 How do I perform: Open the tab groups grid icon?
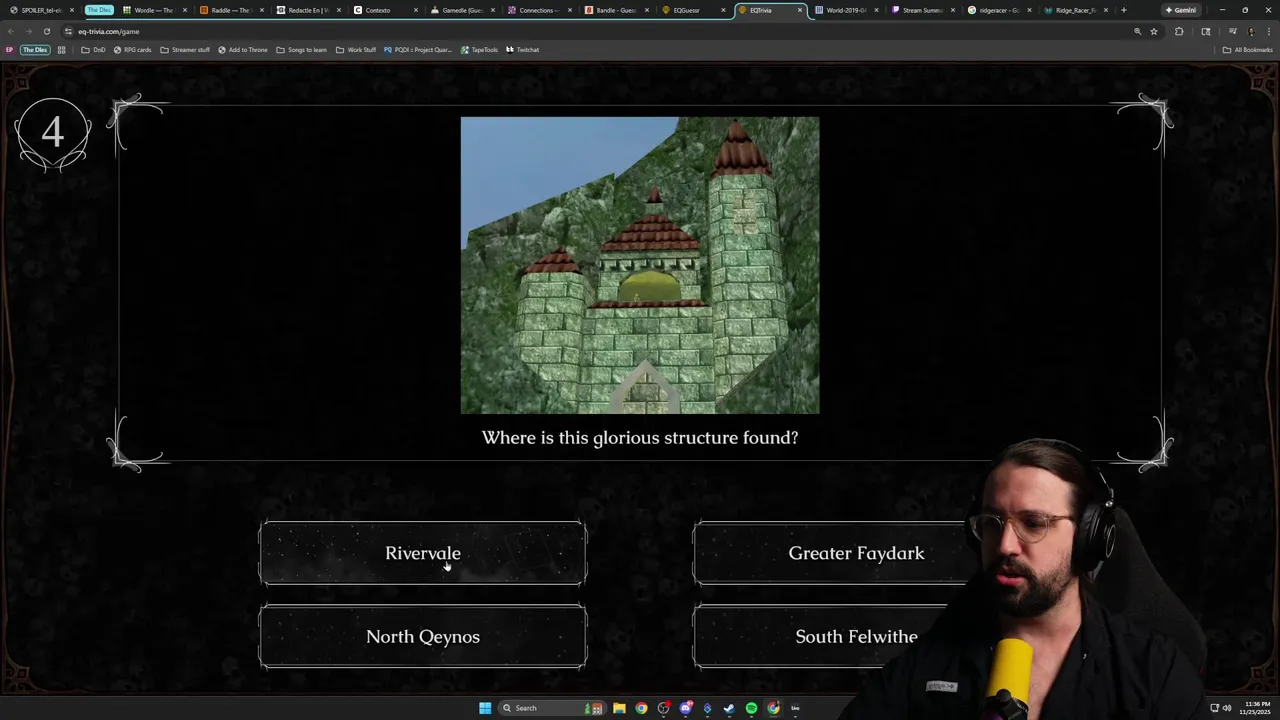point(61,50)
